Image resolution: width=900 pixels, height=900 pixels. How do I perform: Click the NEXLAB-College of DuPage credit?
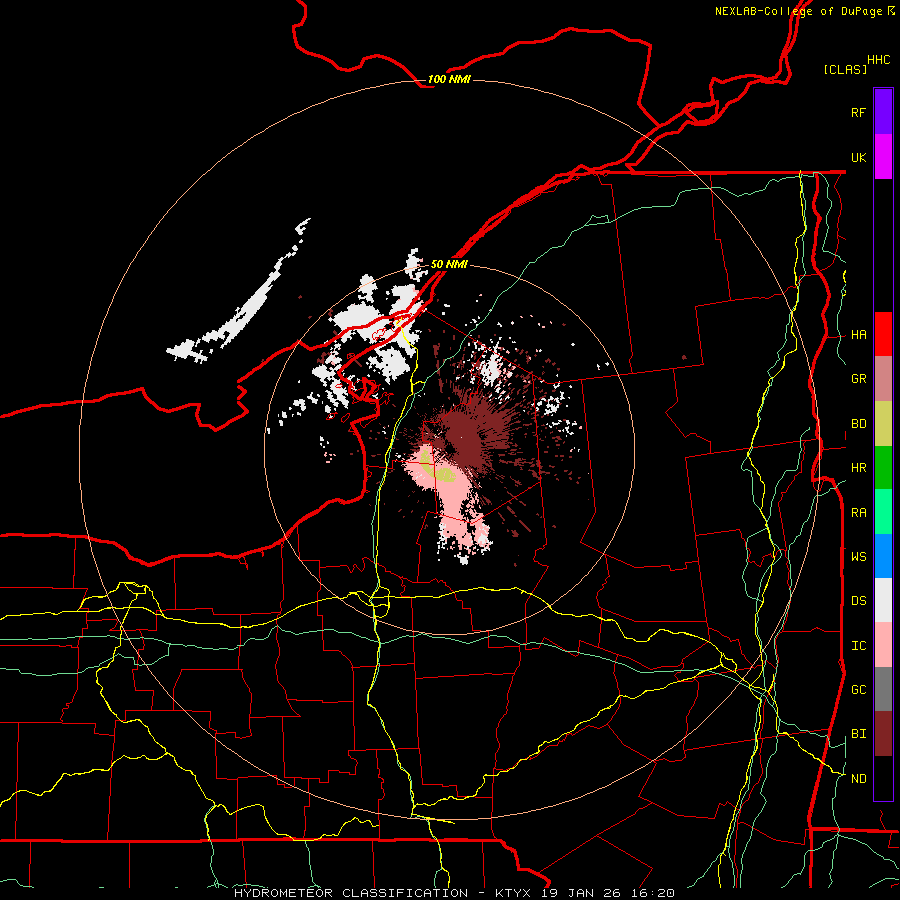[x=798, y=11]
